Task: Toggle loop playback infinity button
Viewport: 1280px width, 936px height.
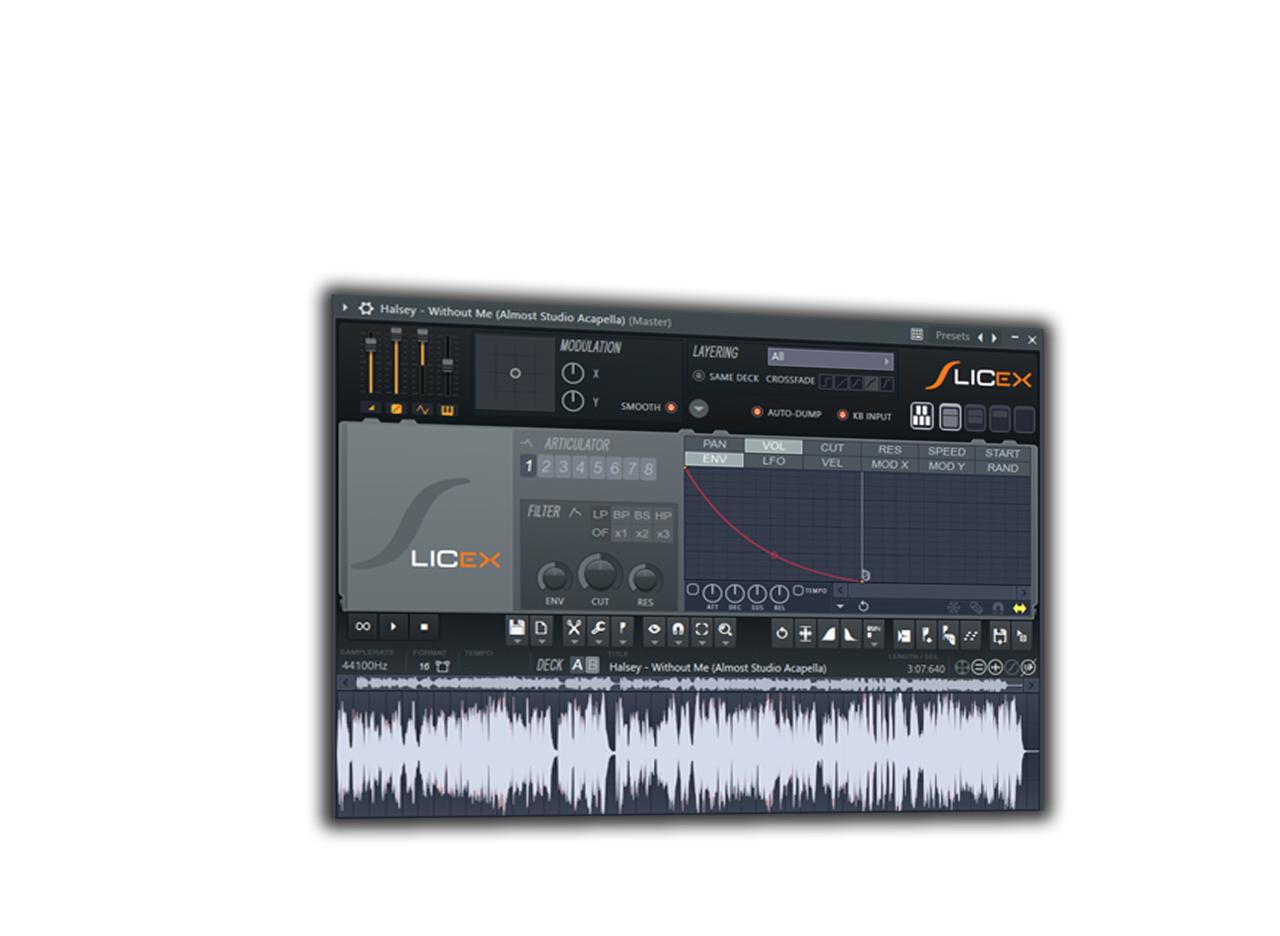Action: pos(363,626)
